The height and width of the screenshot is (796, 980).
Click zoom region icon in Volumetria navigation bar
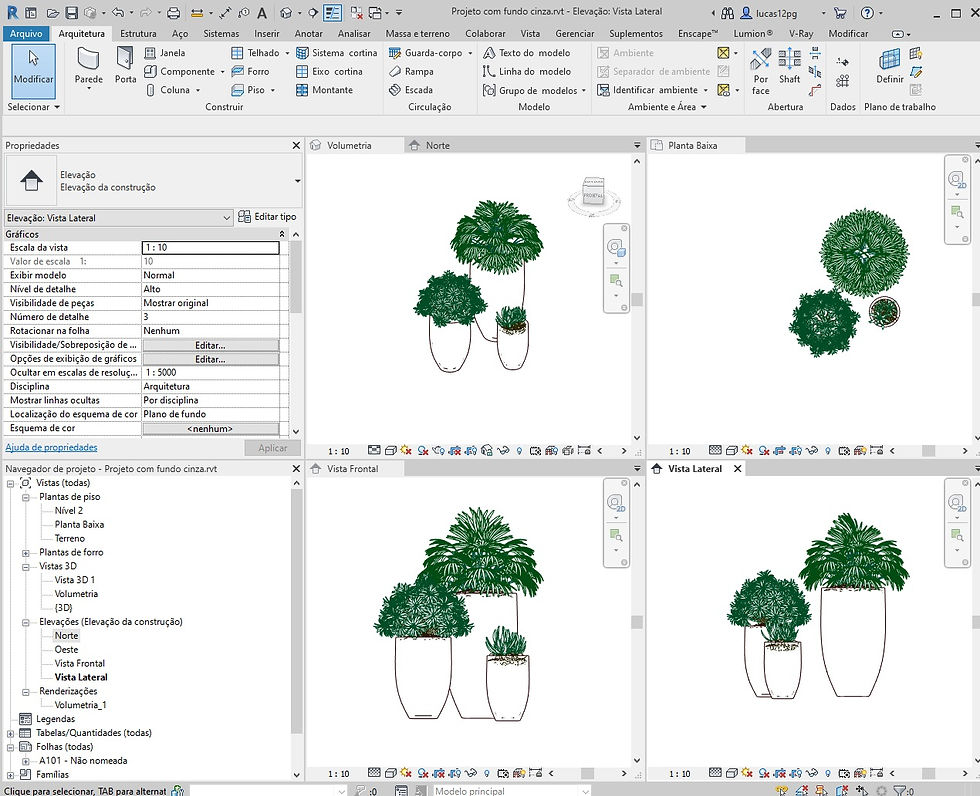pos(616,280)
